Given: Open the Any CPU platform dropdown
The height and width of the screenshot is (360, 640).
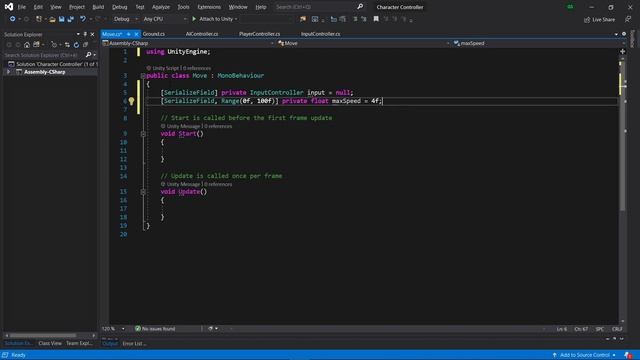Looking at the screenshot, I should (x=165, y=19).
